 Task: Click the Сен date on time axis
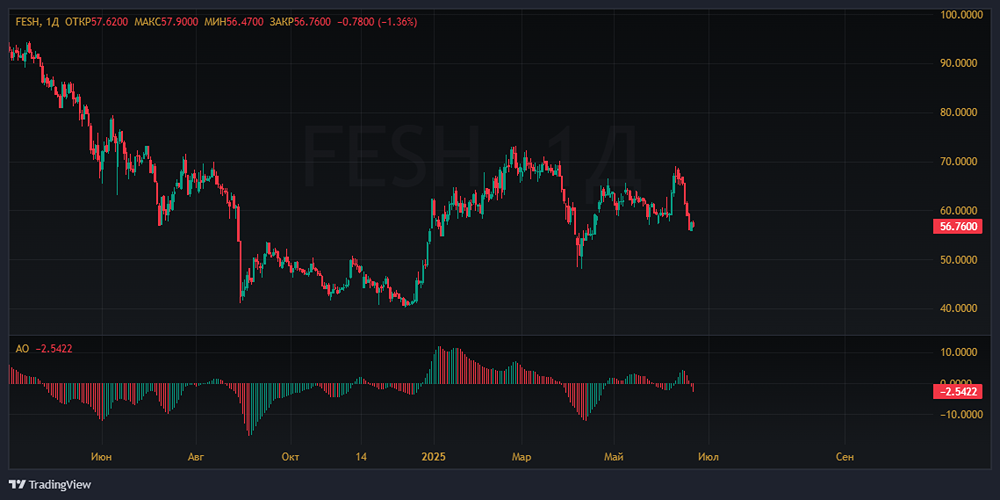pyautogui.click(x=844, y=457)
